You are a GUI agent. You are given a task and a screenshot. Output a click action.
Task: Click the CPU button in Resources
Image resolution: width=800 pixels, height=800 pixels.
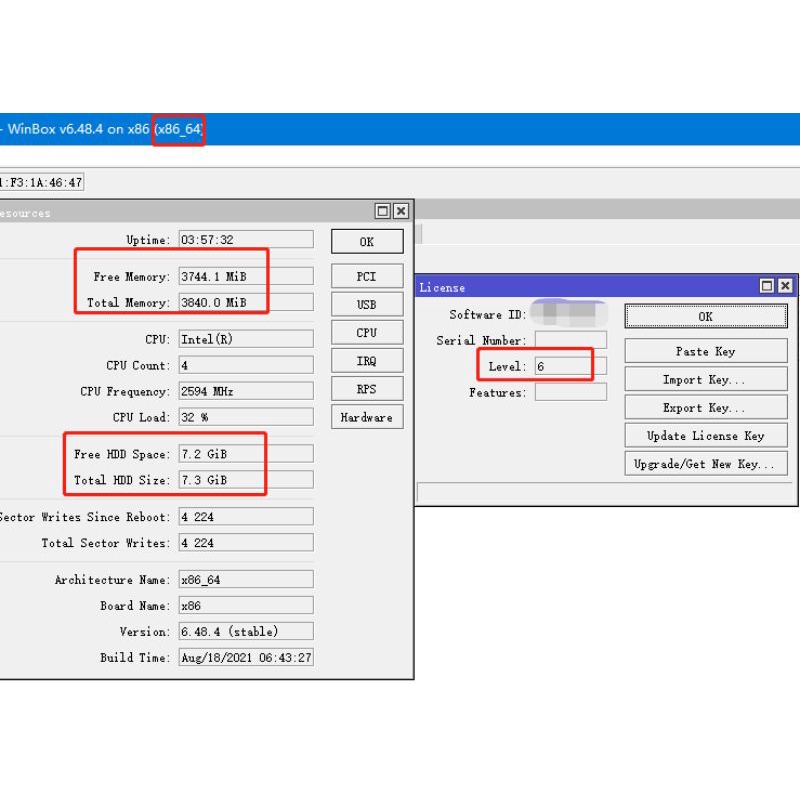tap(367, 332)
